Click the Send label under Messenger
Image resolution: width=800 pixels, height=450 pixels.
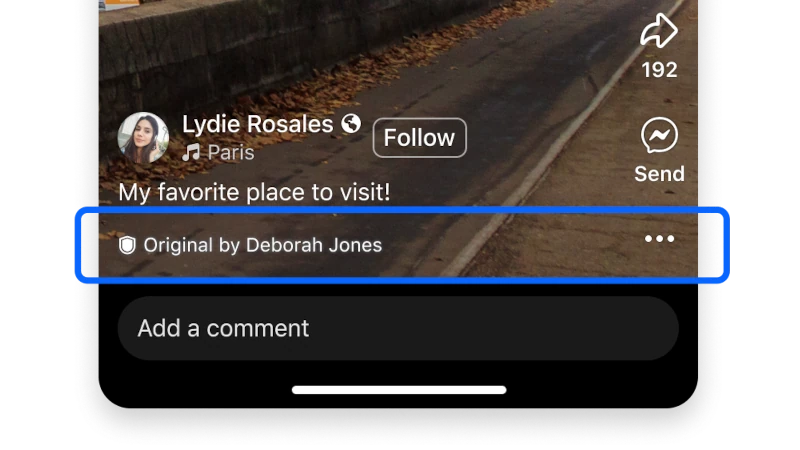pos(659,174)
